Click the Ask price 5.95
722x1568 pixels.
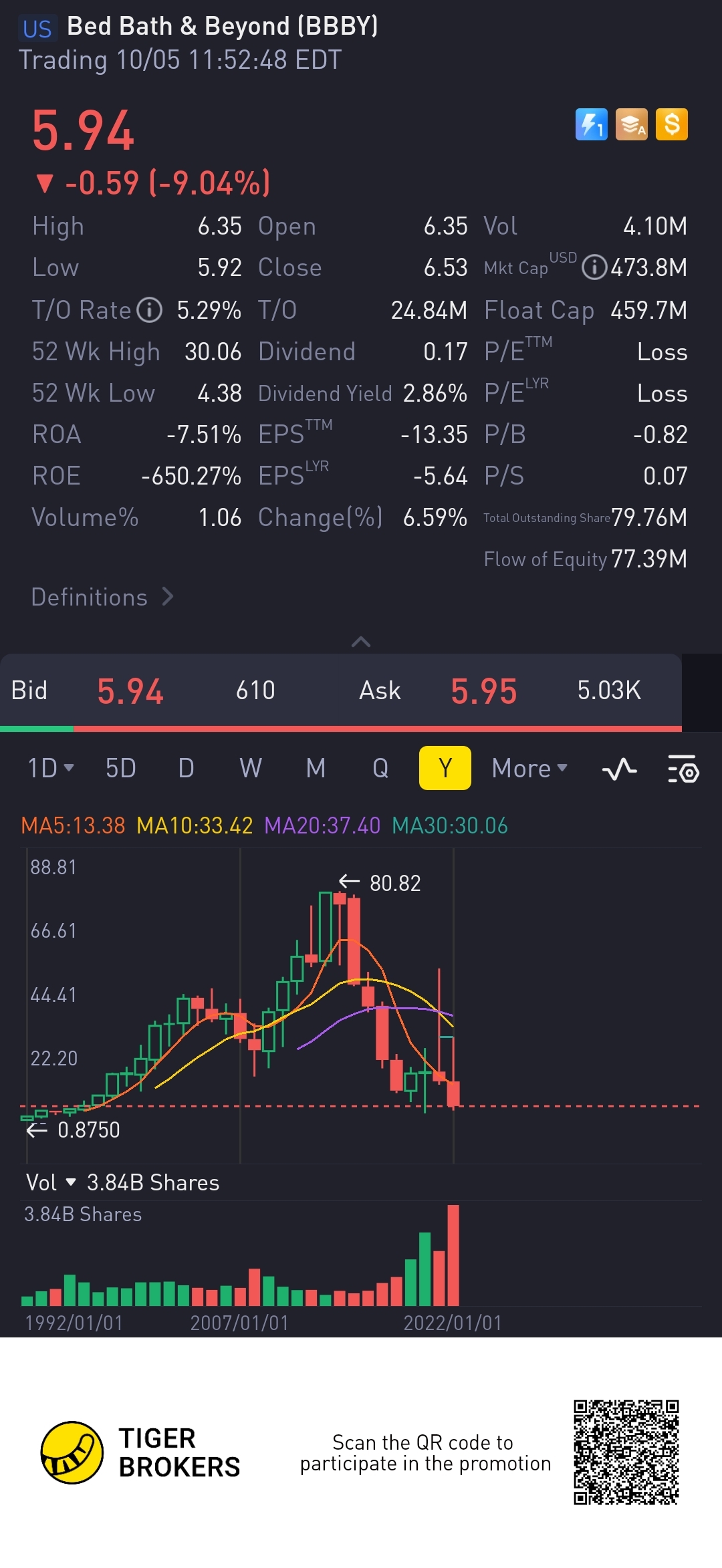pos(484,691)
